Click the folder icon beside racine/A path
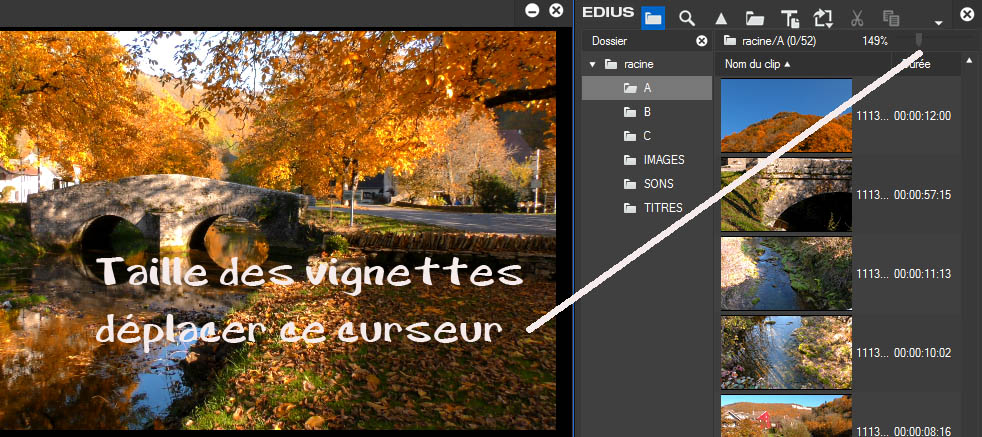The height and width of the screenshot is (437, 982). [729, 41]
